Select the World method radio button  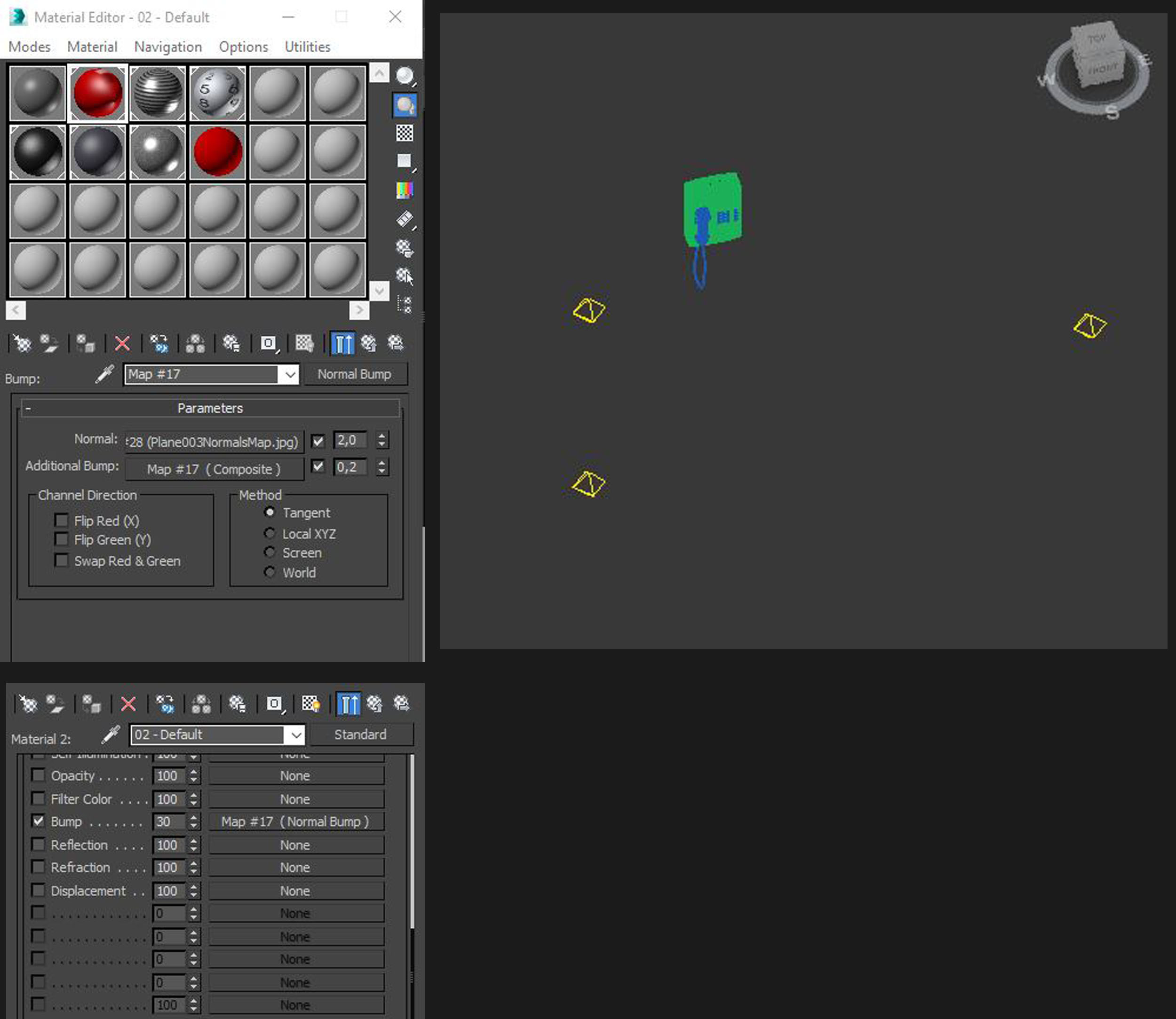pyautogui.click(x=270, y=572)
